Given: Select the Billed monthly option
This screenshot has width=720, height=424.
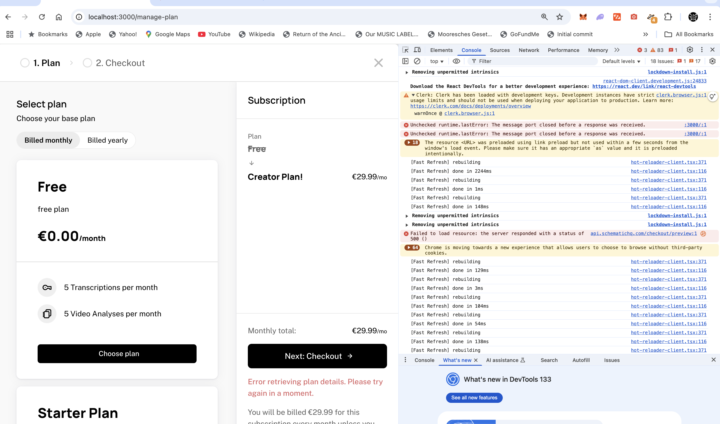Looking at the screenshot, I should [x=48, y=140].
